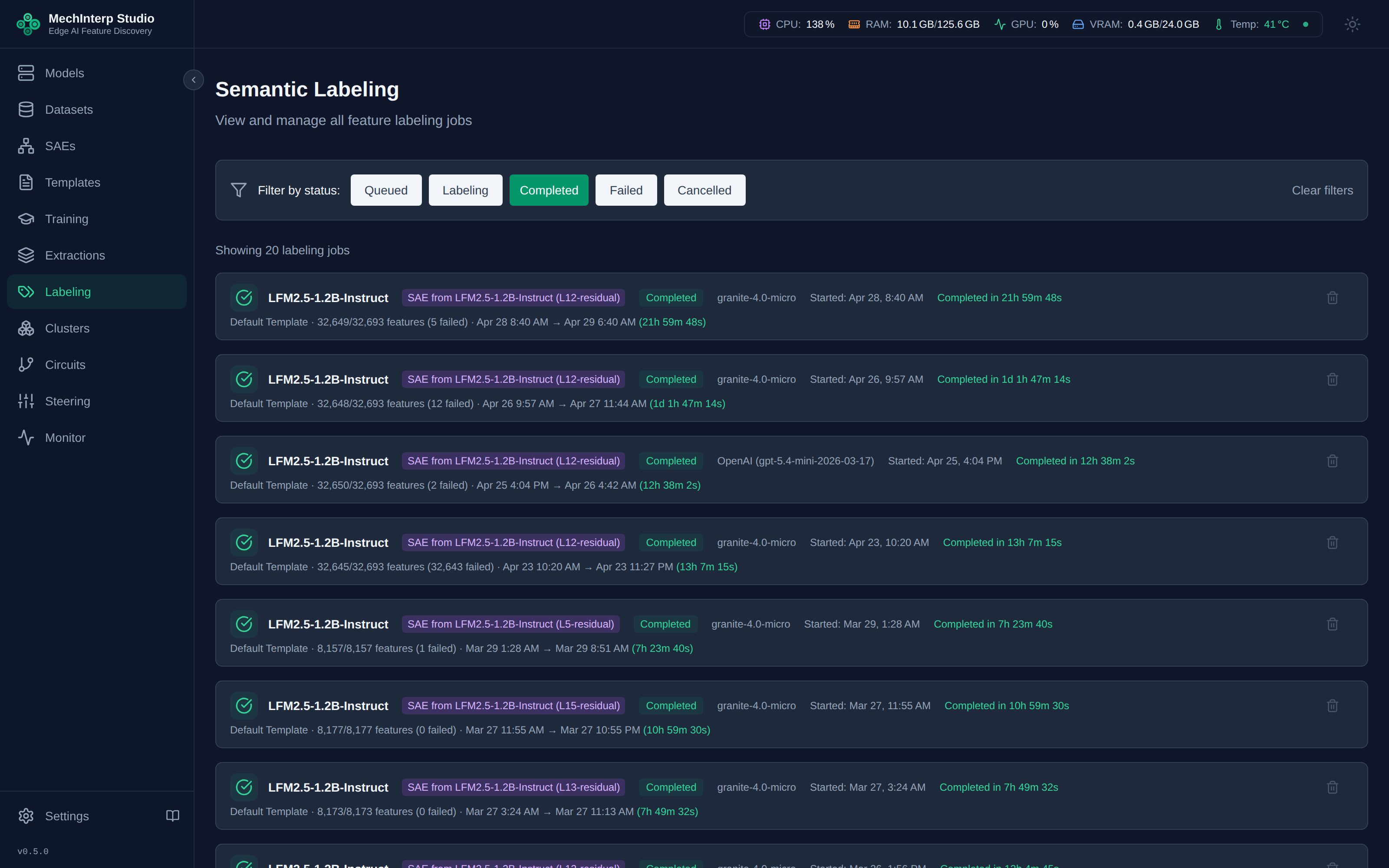Click the GPU activity icon in status bar
This screenshot has width=1389, height=868.
click(1000, 24)
